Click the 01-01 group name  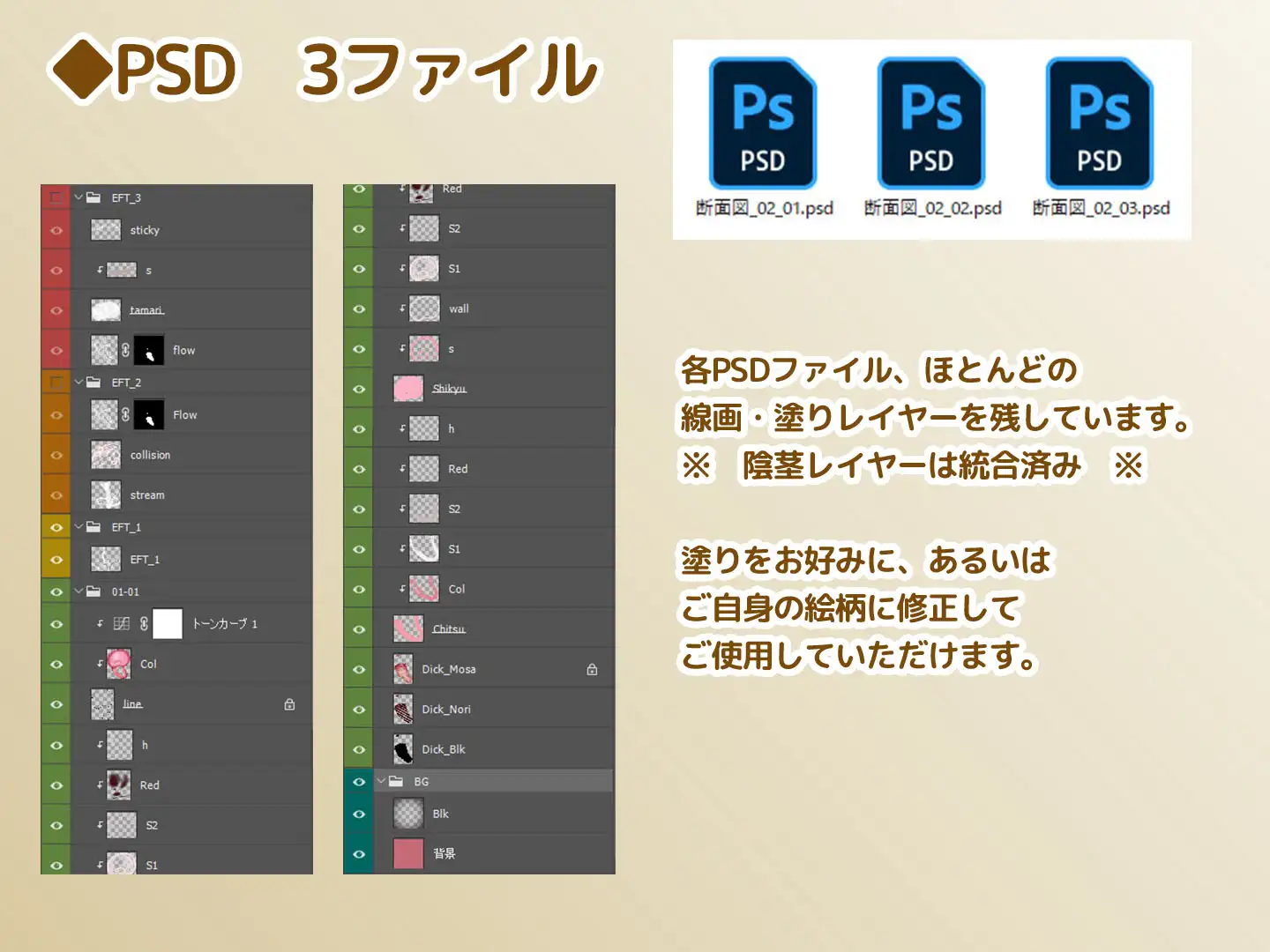[125, 591]
